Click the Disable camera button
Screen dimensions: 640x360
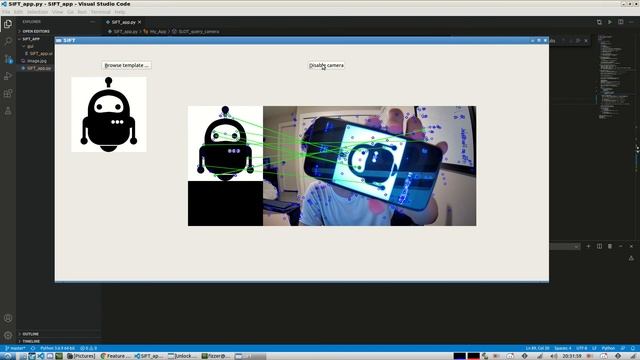[x=326, y=65]
